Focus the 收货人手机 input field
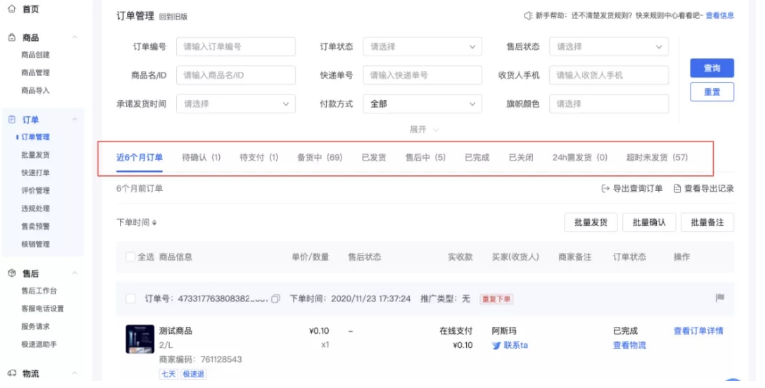 pos(609,75)
